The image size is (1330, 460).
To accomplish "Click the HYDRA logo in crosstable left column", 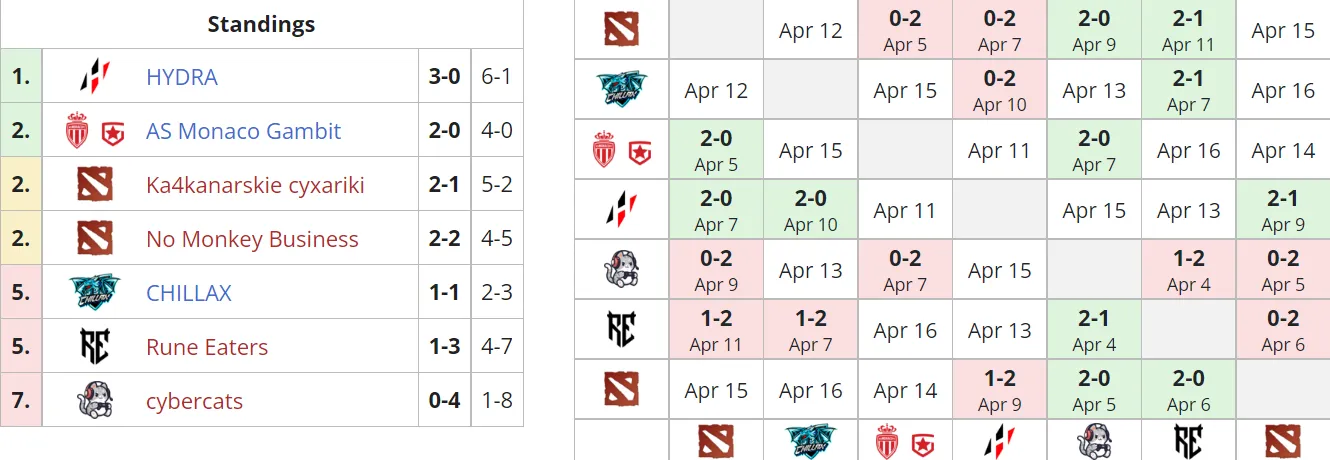I will (x=622, y=210).
